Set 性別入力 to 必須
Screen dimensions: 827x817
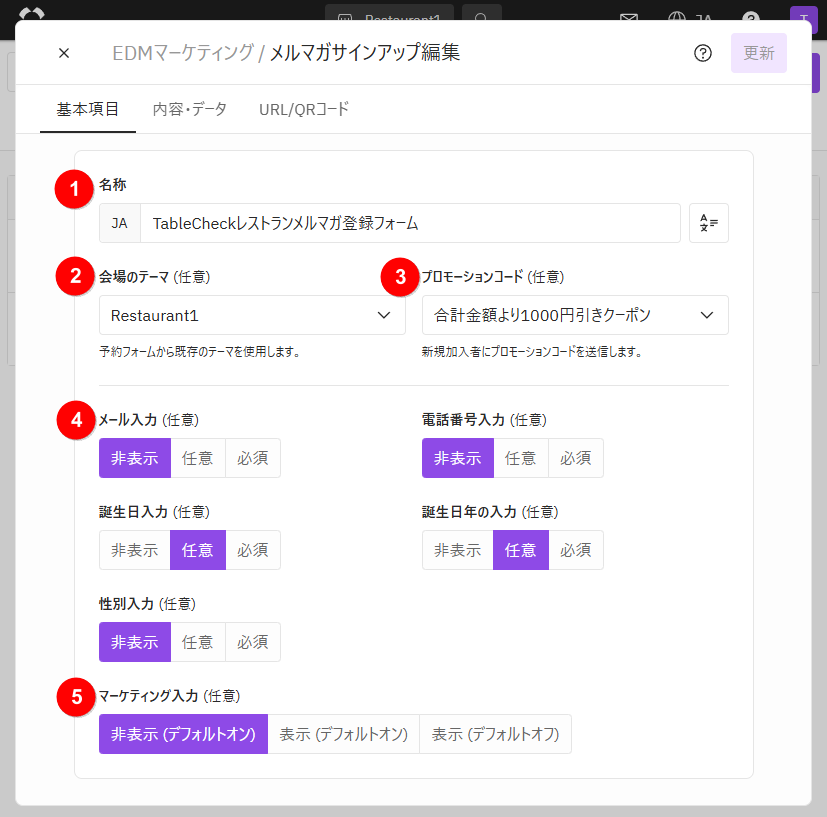coord(253,642)
